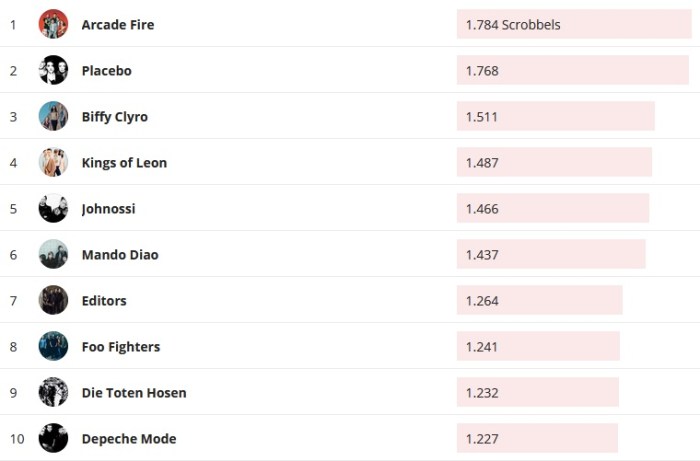Open the Depeche Mode artist link
Viewport: 700px width, 461px height.
click(x=129, y=438)
